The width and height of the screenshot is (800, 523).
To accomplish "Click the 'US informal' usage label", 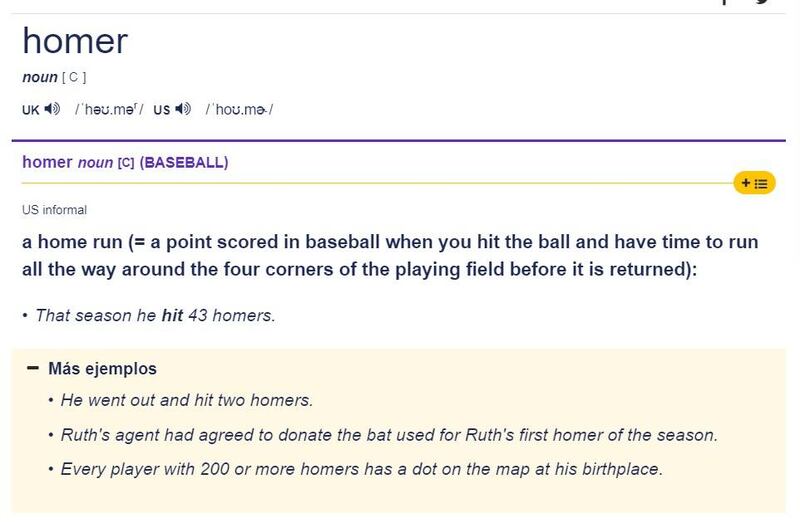I will click(x=54, y=210).
